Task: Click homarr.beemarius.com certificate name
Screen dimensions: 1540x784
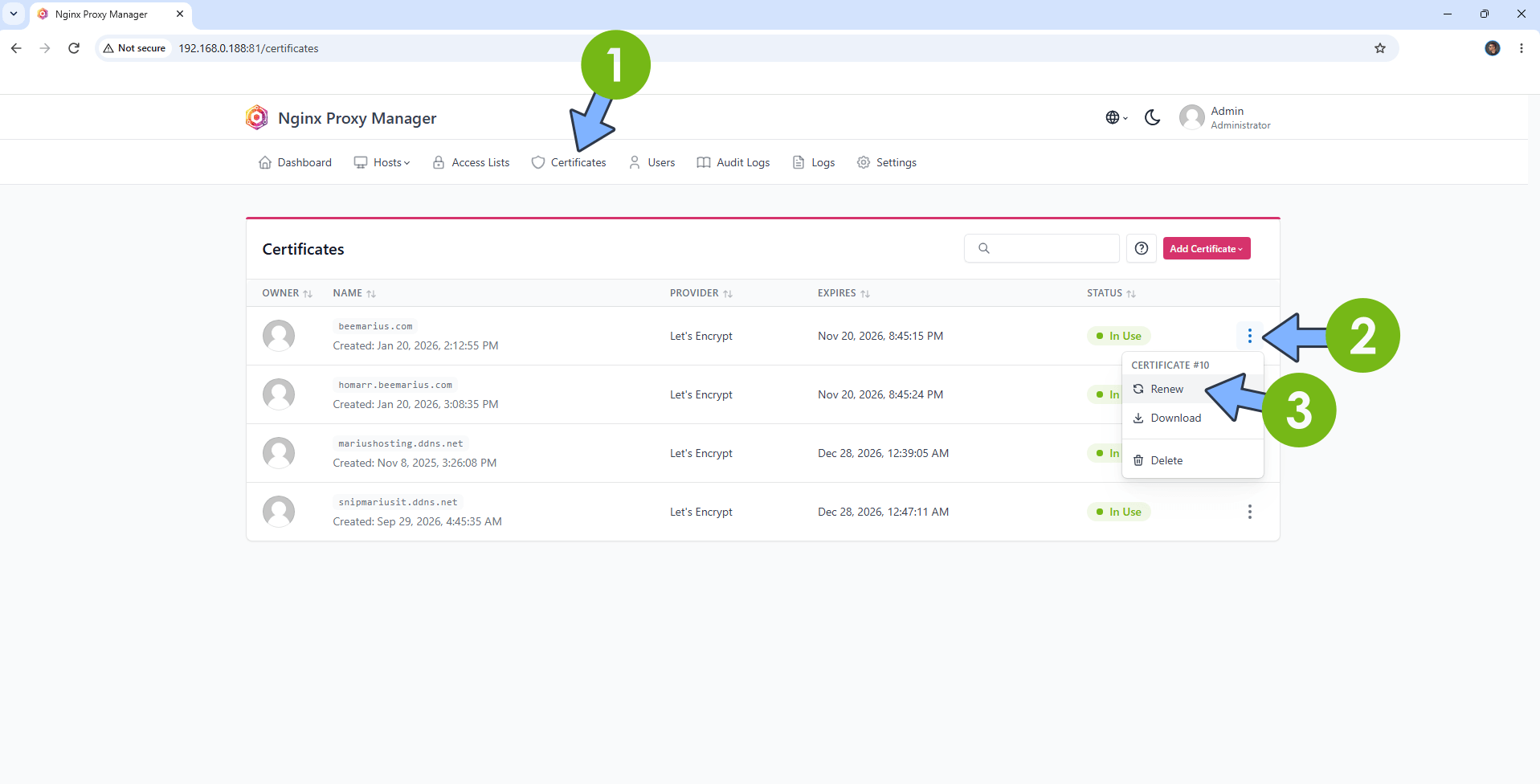Action: [x=395, y=385]
